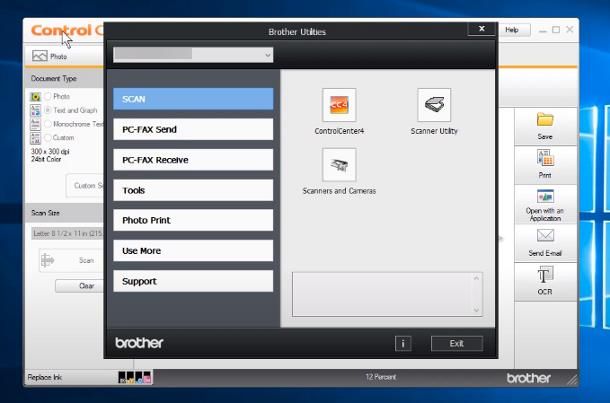Image resolution: width=610 pixels, height=403 pixels.
Task: Click the Photo document type icon
Action: click(35, 96)
